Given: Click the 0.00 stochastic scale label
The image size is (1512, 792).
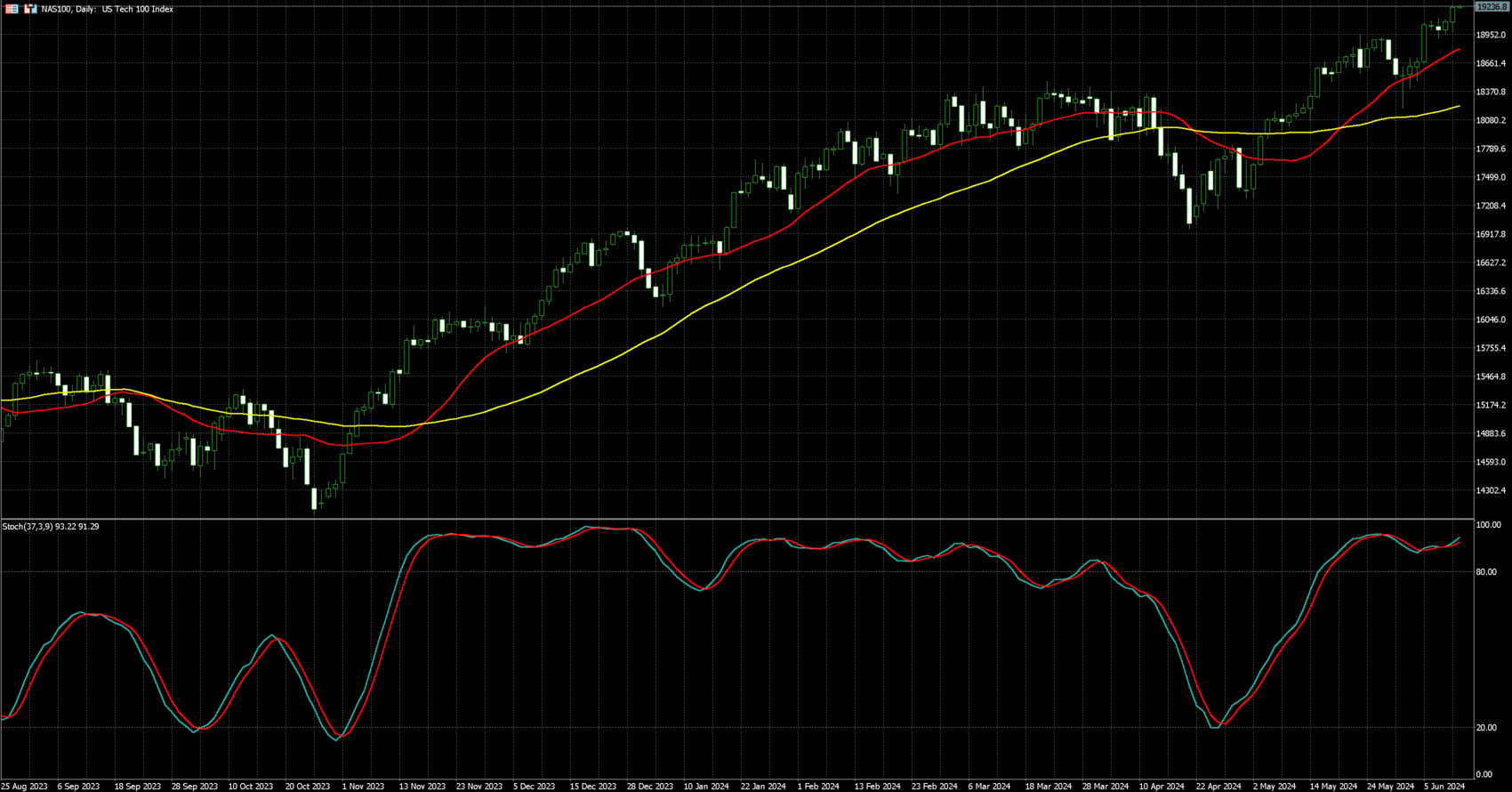Looking at the screenshot, I should click(x=1484, y=775).
